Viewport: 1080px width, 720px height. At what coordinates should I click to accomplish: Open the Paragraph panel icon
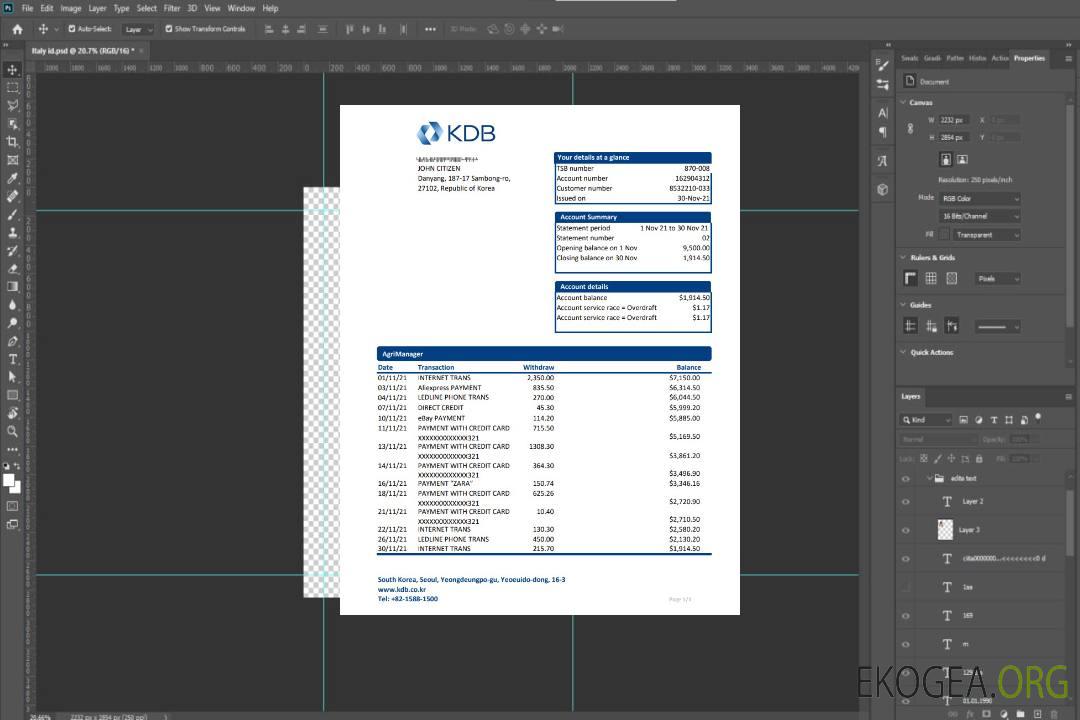[x=883, y=132]
